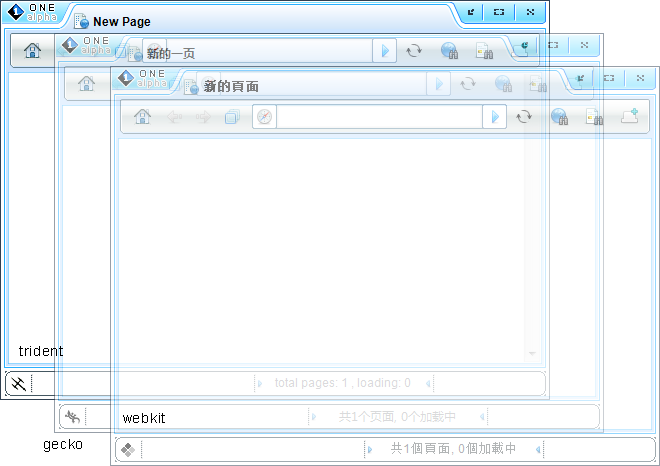Click the Home icon in trident window toolbar

(32, 51)
